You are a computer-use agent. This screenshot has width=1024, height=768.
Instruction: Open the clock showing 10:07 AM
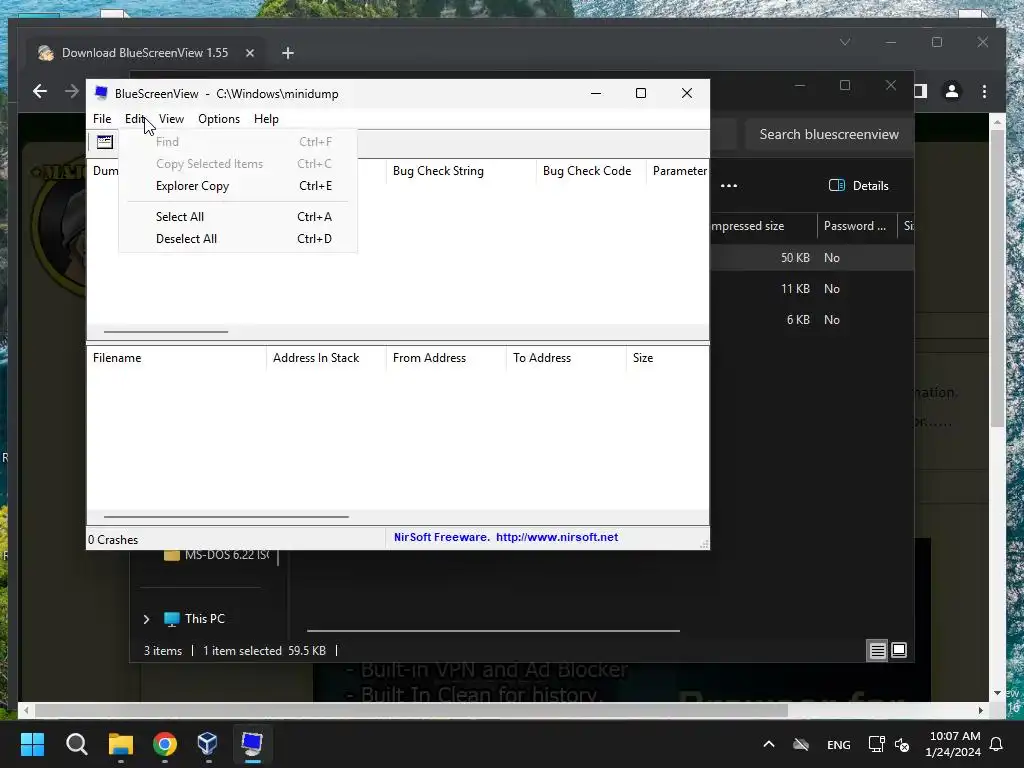[954, 744]
